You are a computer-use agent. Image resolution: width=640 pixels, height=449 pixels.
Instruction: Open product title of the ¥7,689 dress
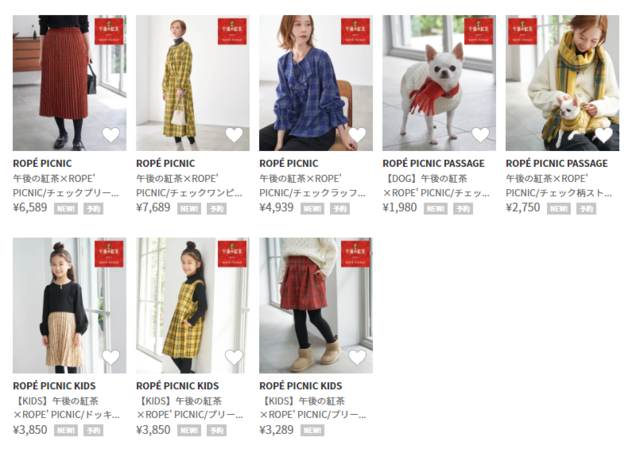[189, 185]
